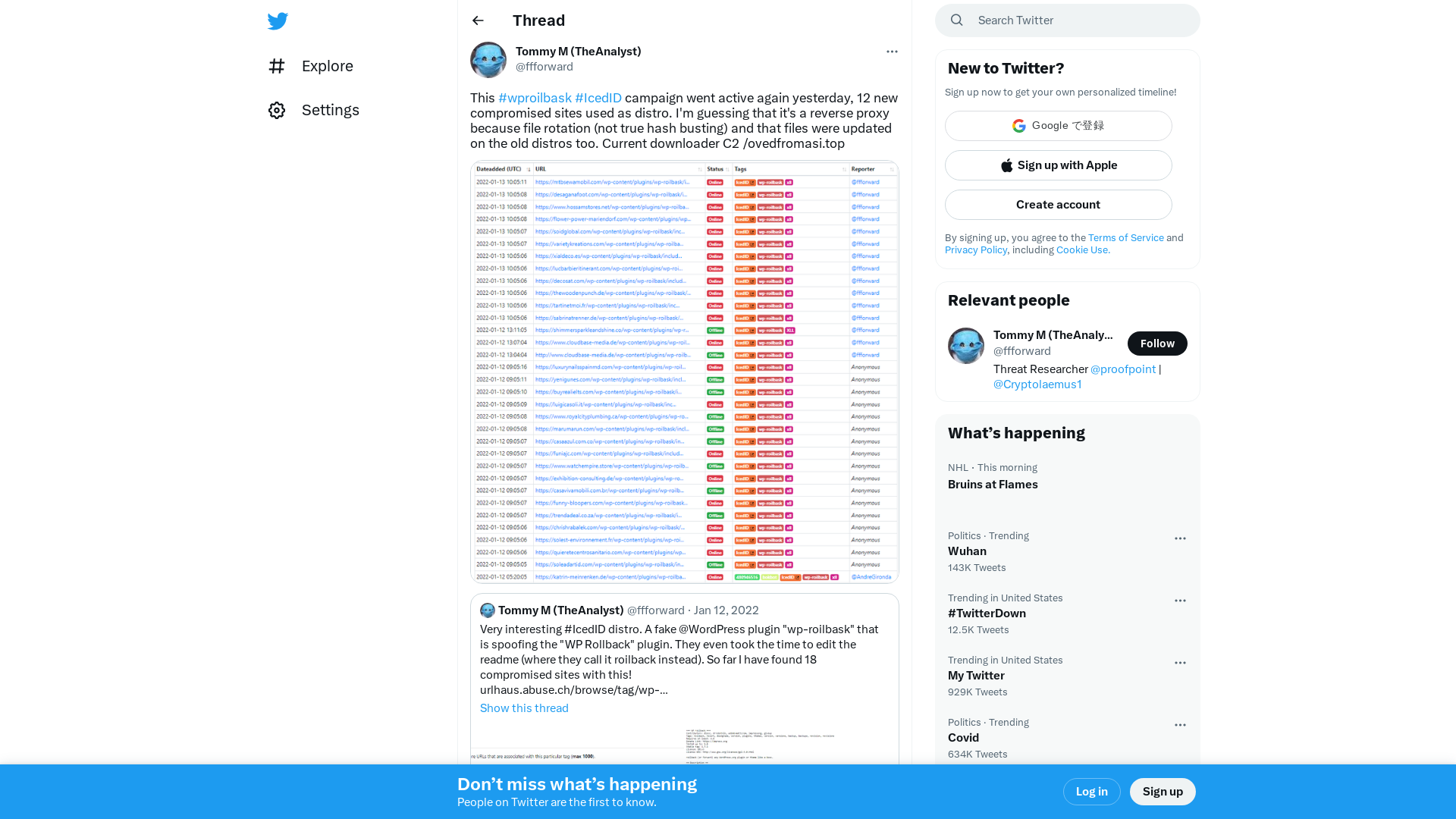
Task: Open @proofpoint mention in bio
Action: tap(1123, 369)
